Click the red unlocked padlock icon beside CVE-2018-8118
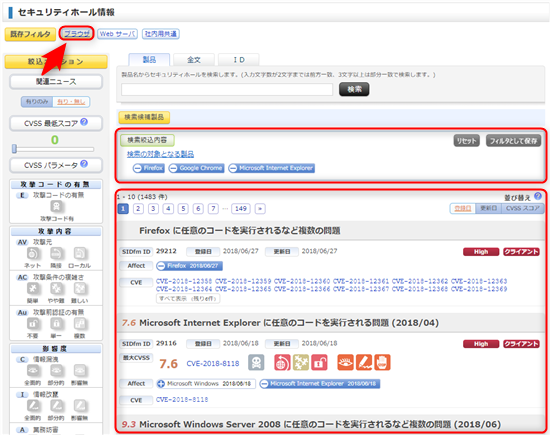Viewport: 550px width, 435px height. point(319,362)
